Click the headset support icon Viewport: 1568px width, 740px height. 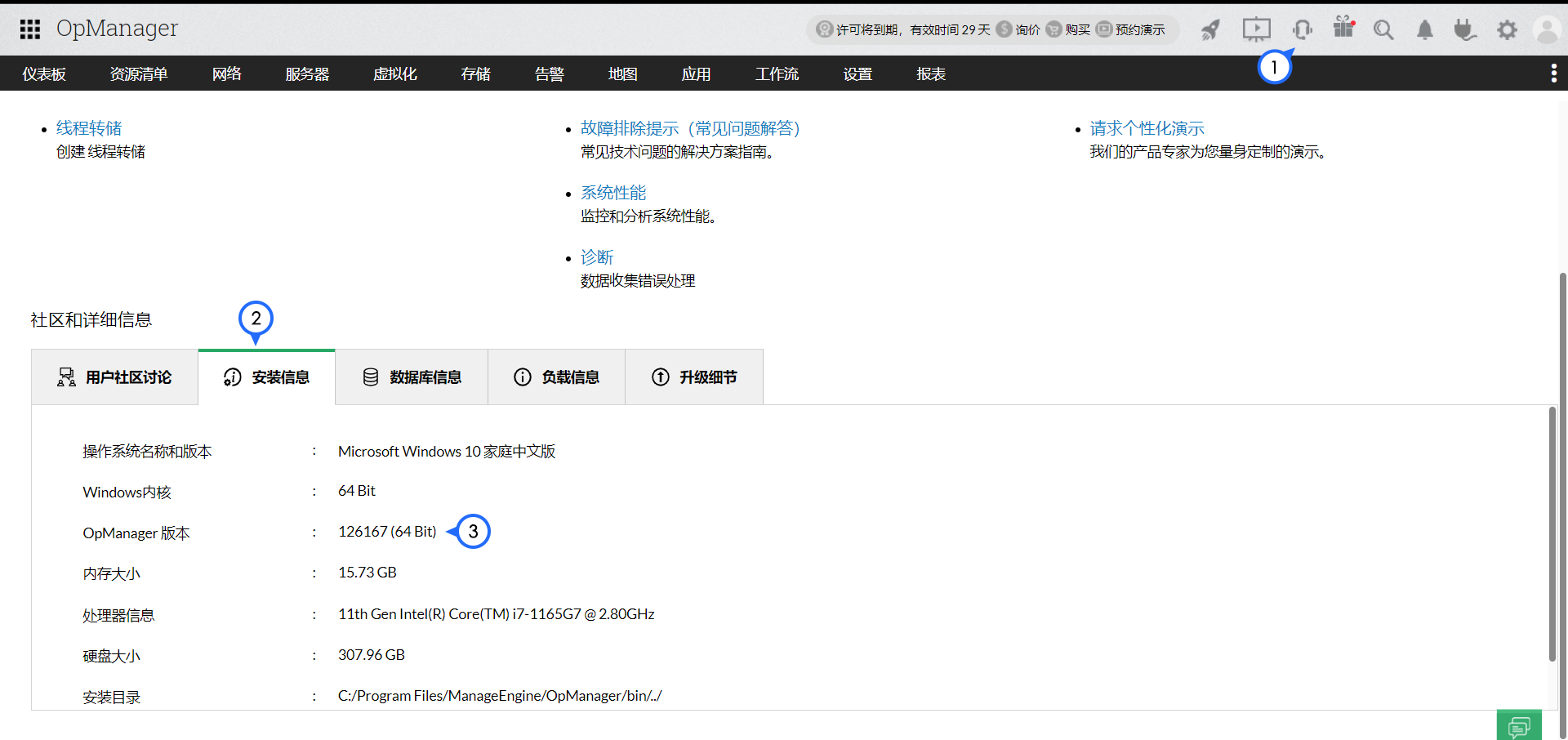click(1303, 30)
